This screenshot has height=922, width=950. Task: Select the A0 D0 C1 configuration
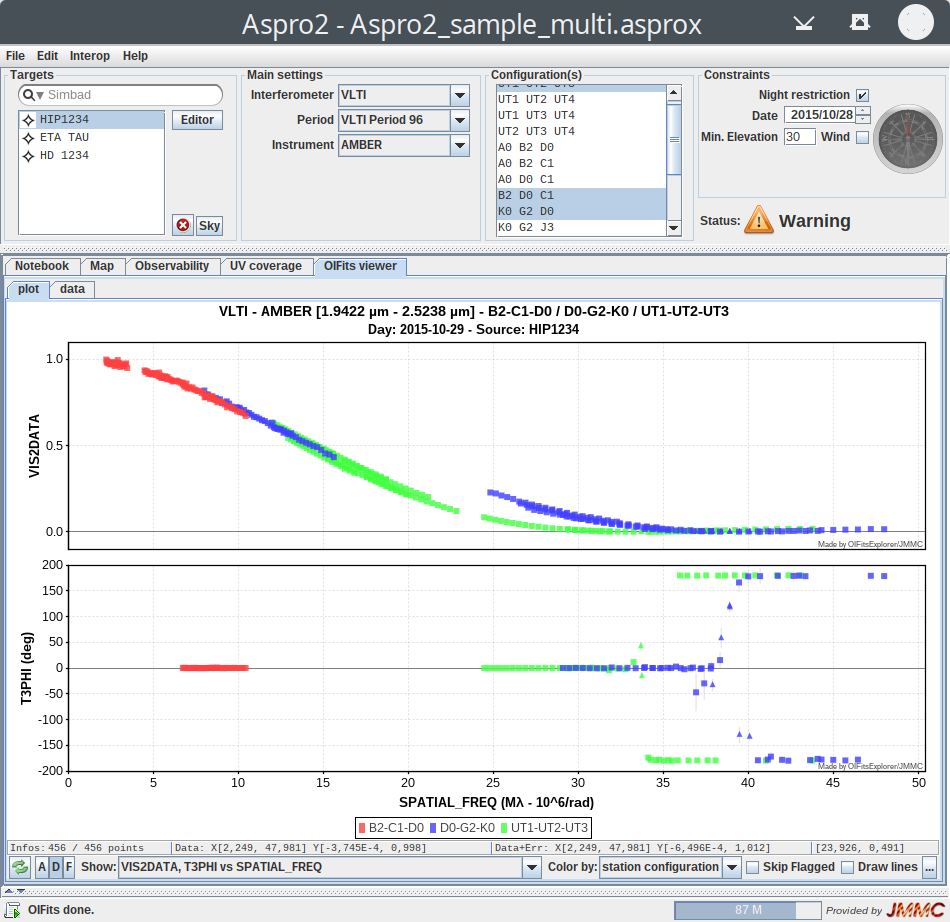[x=581, y=179]
